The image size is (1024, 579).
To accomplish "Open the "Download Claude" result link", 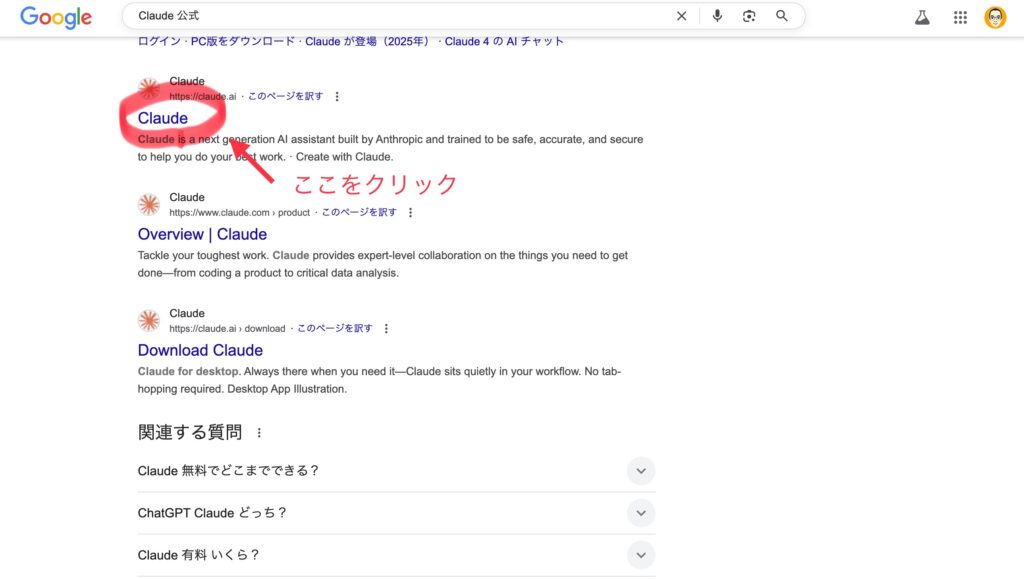I will pyautogui.click(x=200, y=350).
